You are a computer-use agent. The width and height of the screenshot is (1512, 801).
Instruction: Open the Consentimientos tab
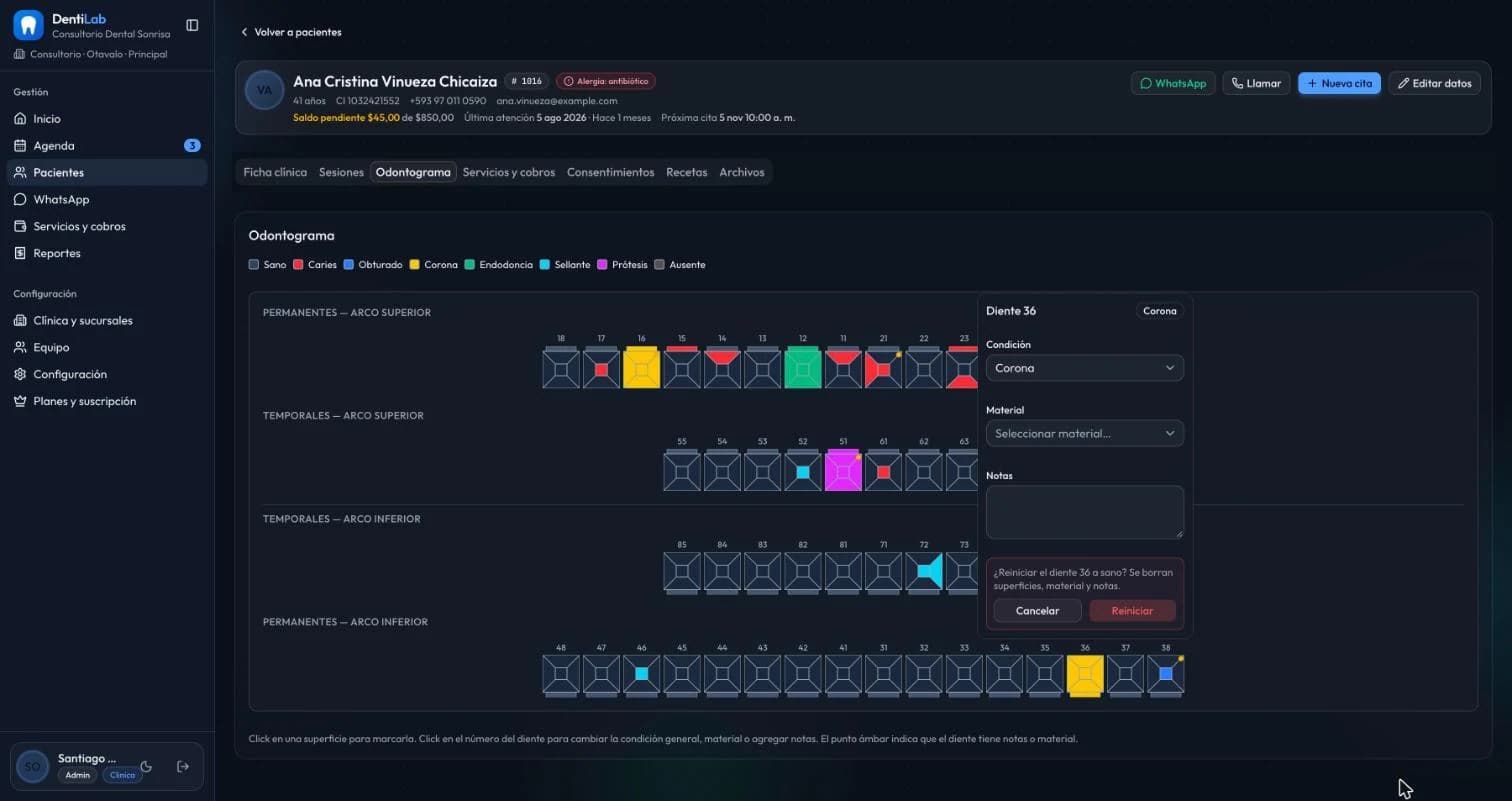pyautogui.click(x=610, y=172)
